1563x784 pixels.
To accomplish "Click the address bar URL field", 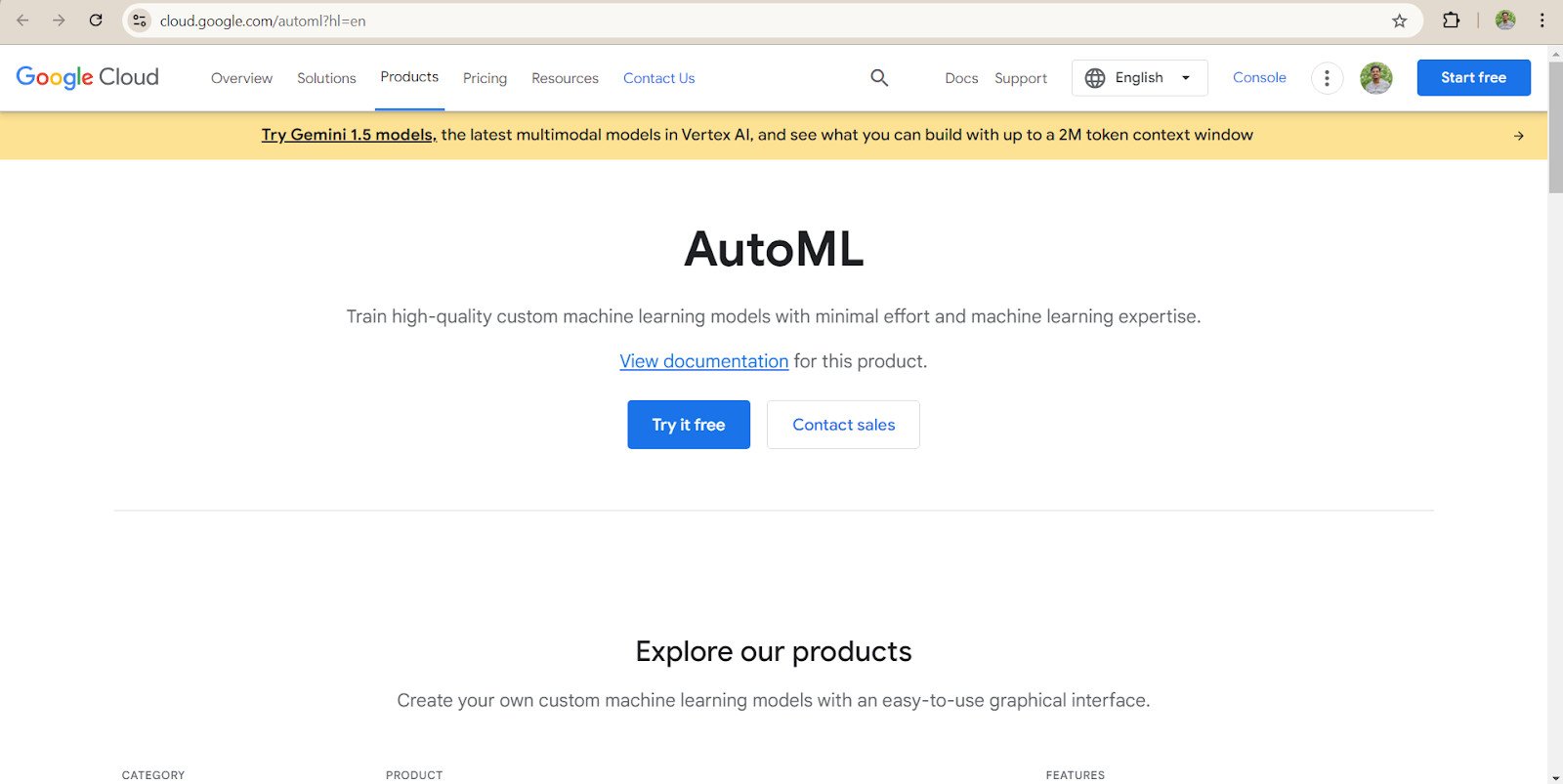I will click(x=762, y=21).
